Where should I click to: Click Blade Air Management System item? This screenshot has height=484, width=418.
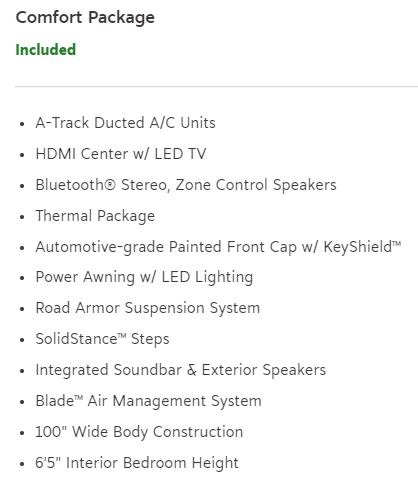[148, 401]
